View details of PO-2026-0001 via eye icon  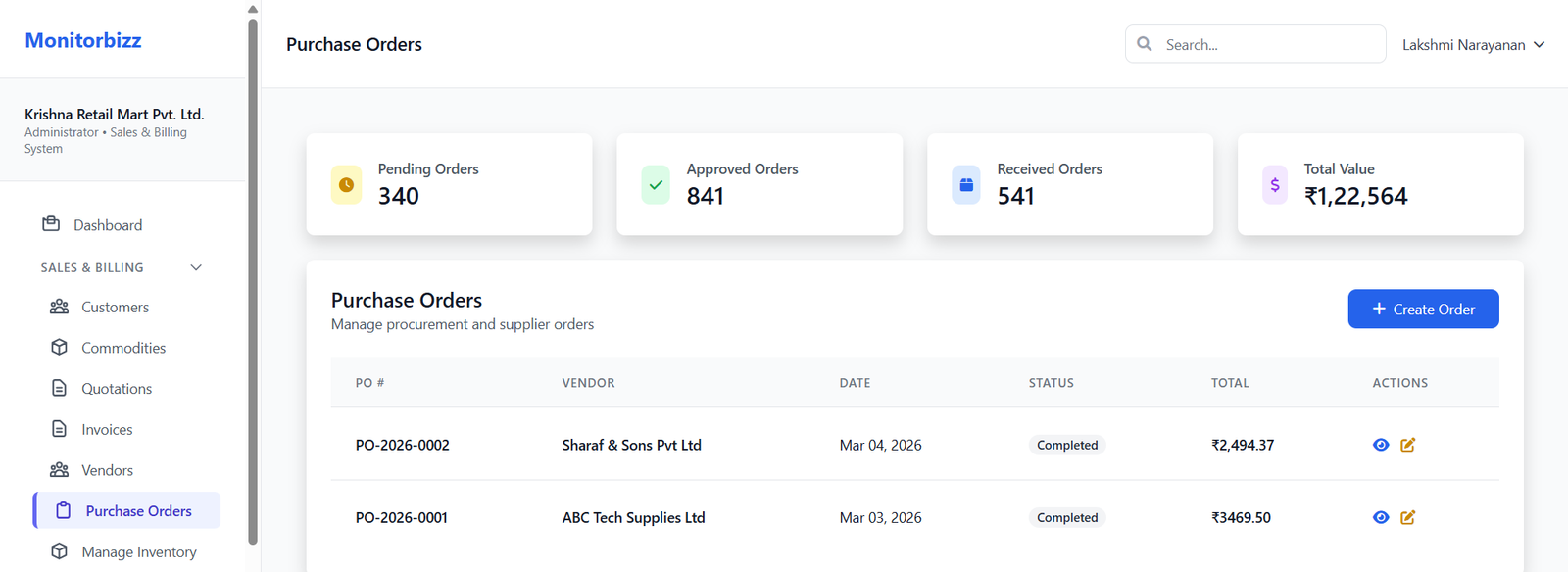(1381, 517)
